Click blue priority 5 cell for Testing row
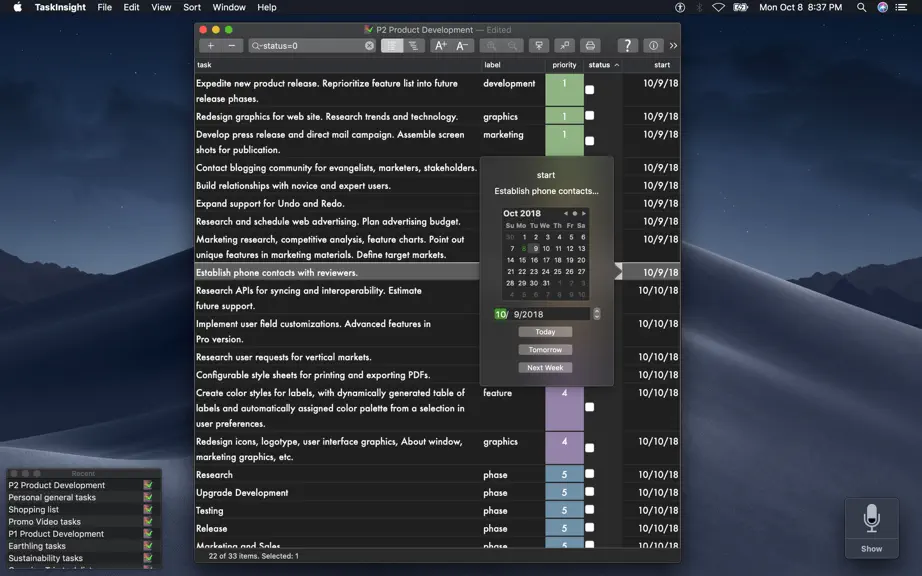The image size is (922, 576). coord(564,510)
